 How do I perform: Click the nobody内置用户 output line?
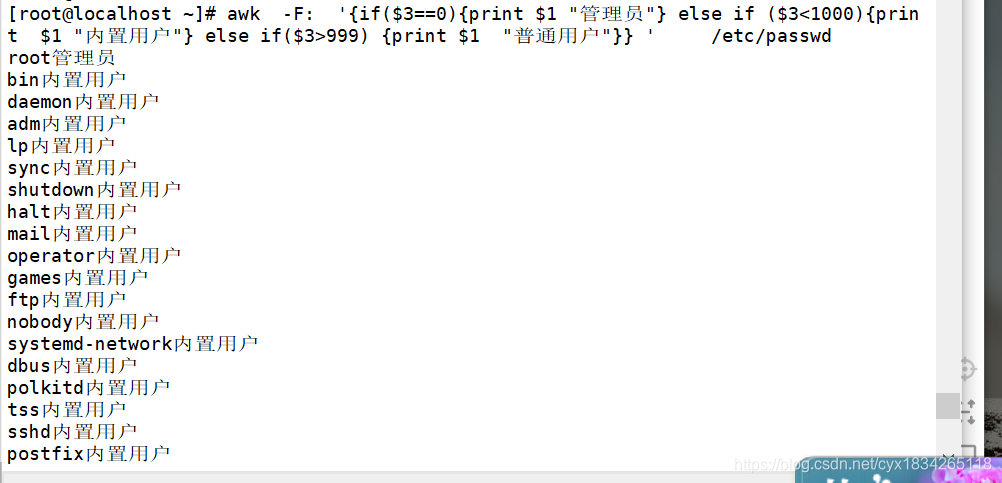[x=83, y=321]
